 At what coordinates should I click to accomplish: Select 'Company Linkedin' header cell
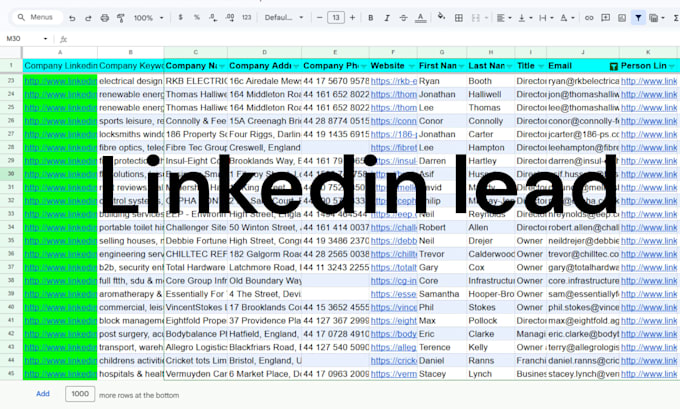tap(60, 66)
